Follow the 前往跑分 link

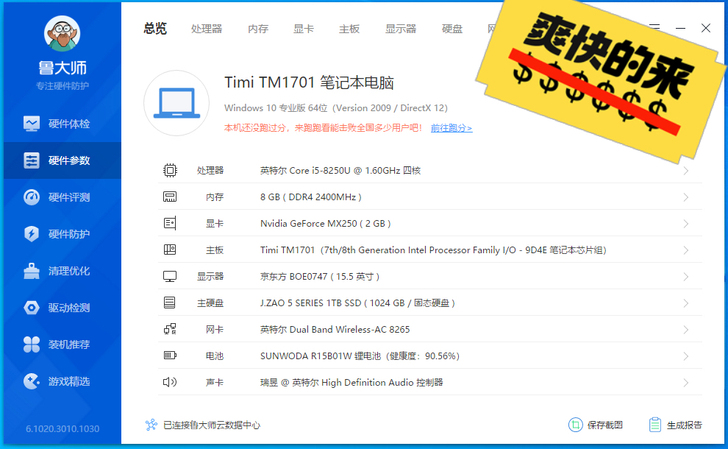click(451, 128)
